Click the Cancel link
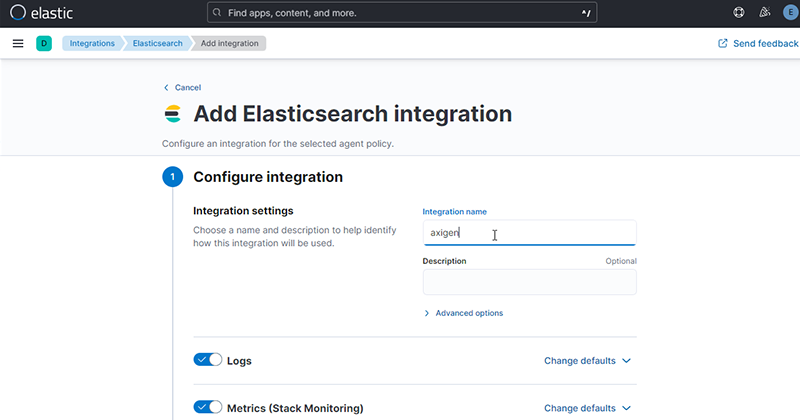This screenshot has height=420, width=800. (x=188, y=88)
